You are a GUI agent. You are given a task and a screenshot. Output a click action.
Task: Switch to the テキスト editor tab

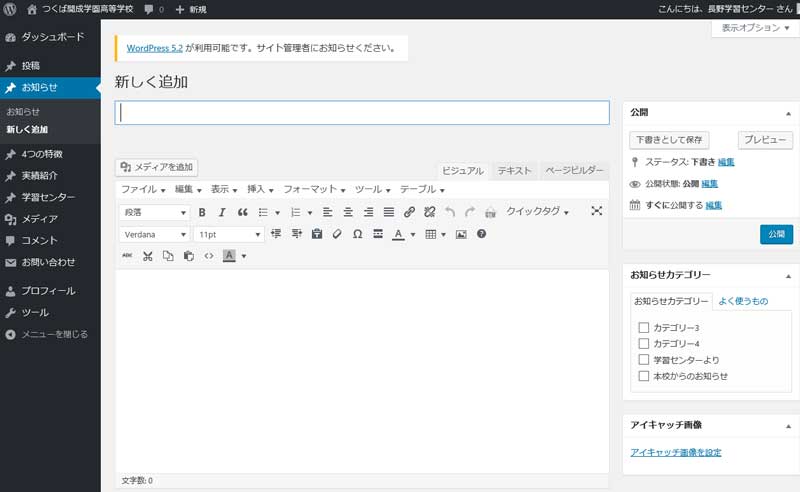click(514, 170)
